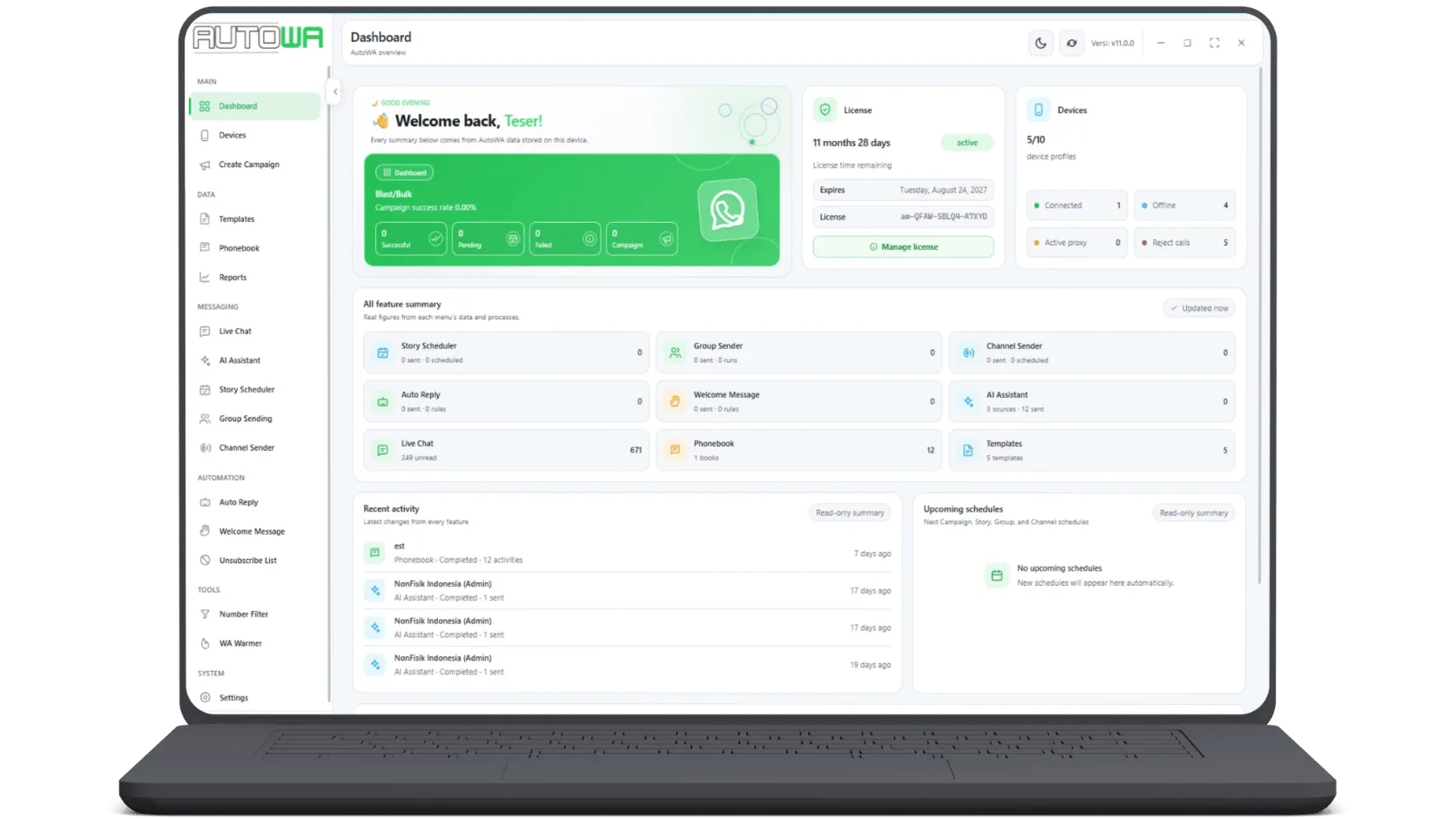Click Story Scheduler calendar icon in sidebar

205,390
